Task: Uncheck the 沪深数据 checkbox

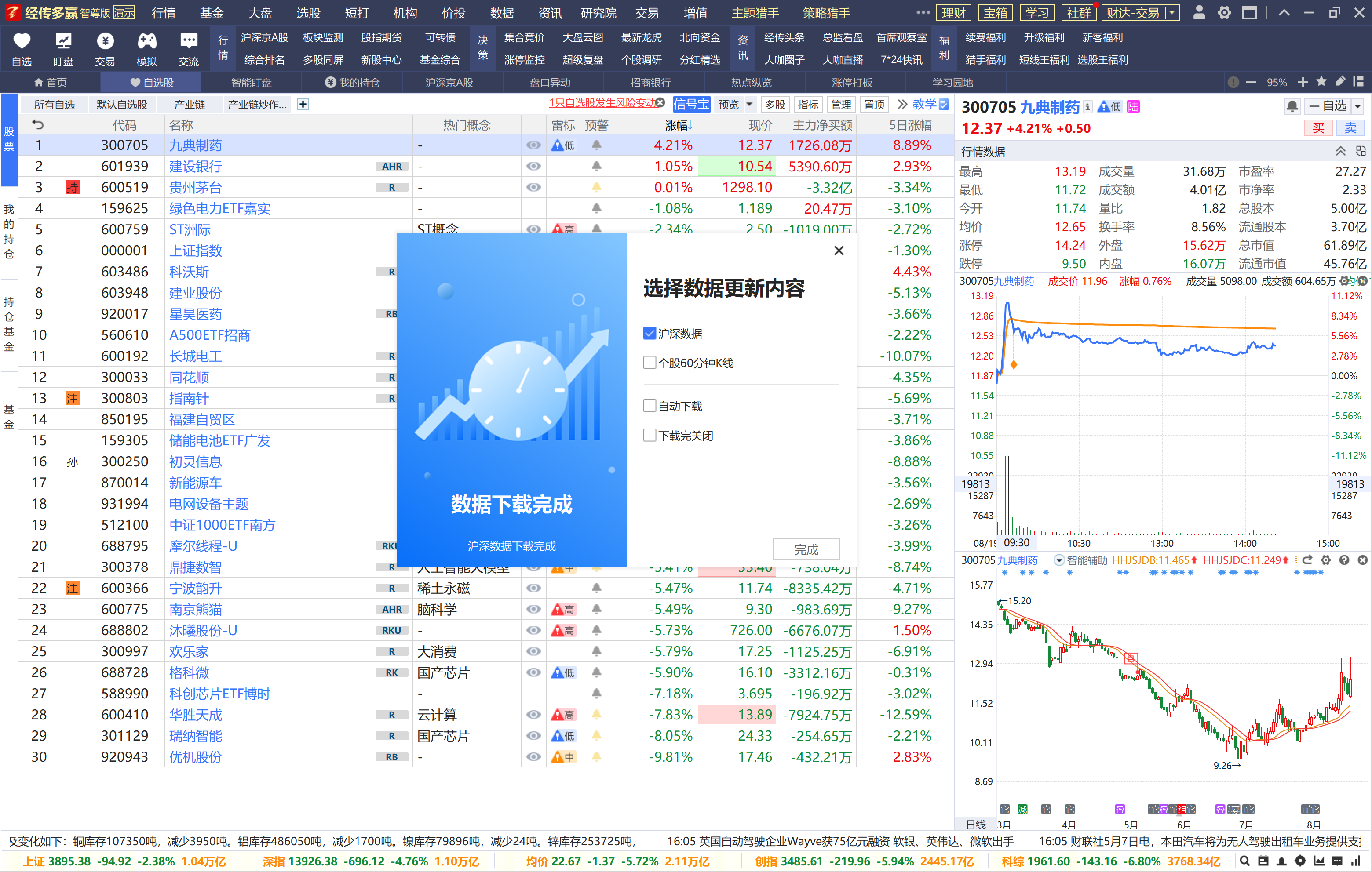Action: click(650, 333)
